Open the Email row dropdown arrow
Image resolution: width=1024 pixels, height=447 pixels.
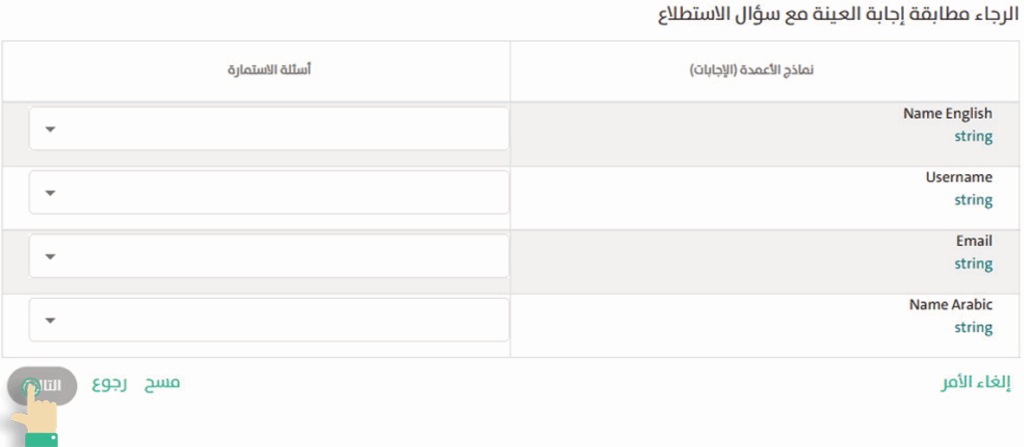(50, 257)
